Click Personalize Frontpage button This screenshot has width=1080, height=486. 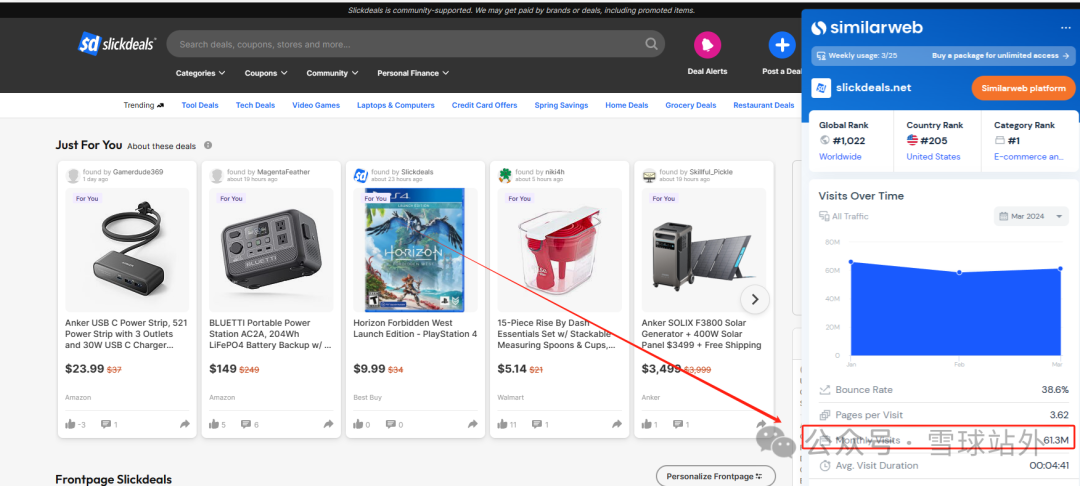(715, 476)
